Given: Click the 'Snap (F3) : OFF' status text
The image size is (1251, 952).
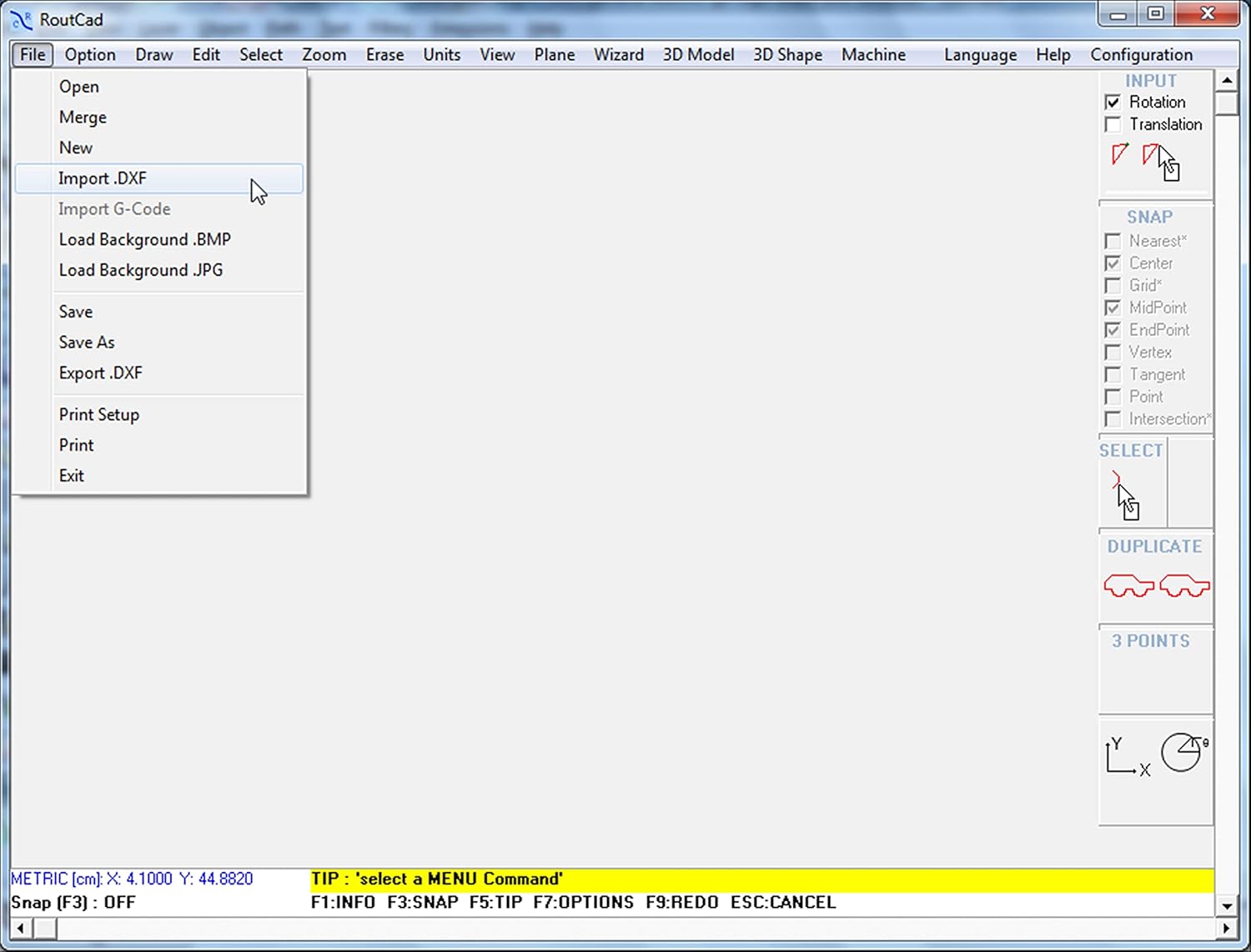Looking at the screenshot, I should pyautogui.click(x=73, y=903).
